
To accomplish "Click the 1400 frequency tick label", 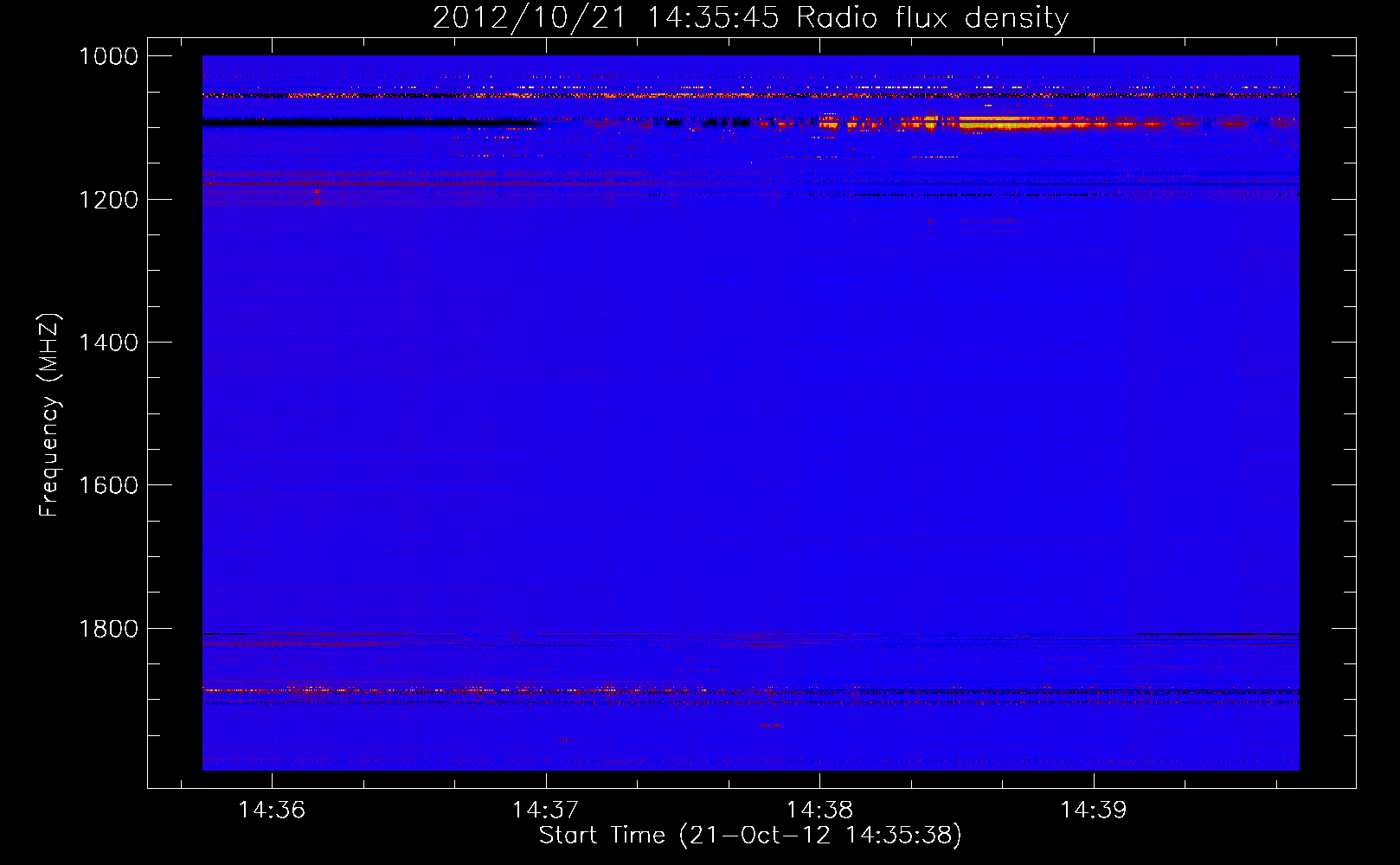I will (x=108, y=343).
